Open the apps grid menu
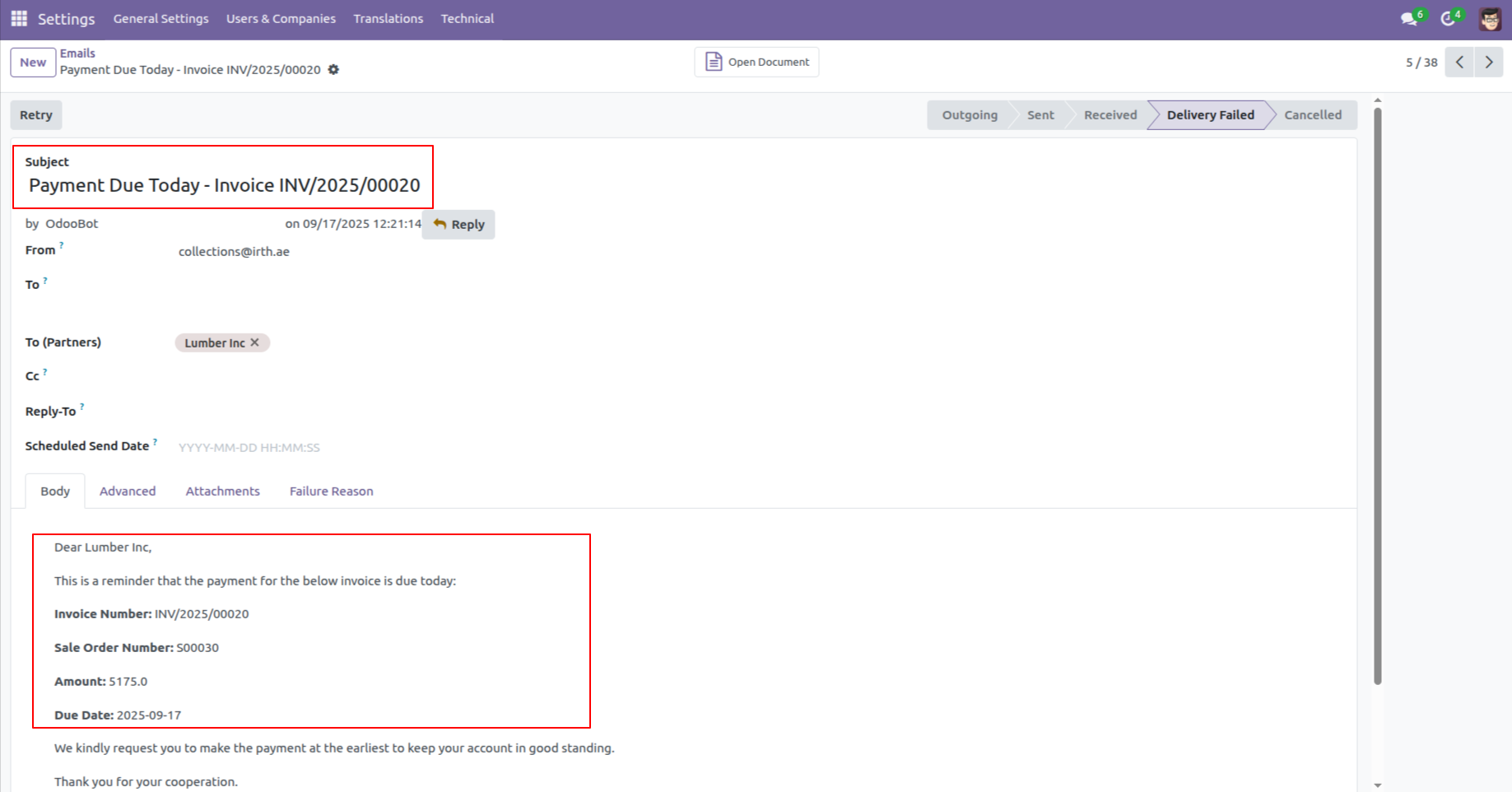The height and width of the screenshot is (792, 1512). pyautogui.click(x=19, y=18)
